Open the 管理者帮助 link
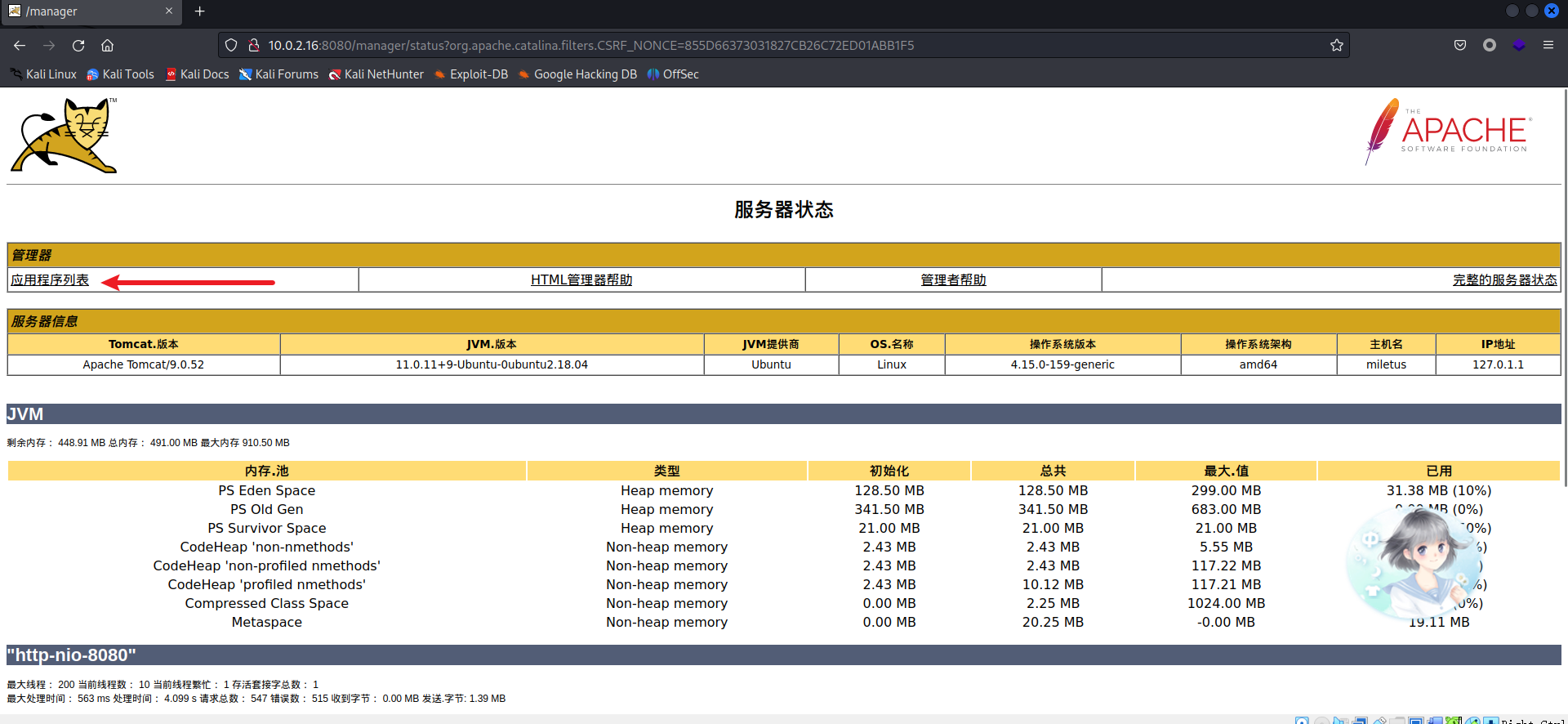Screen dimensions: 1568x724 pyautogui.click(x=953, y=280)
